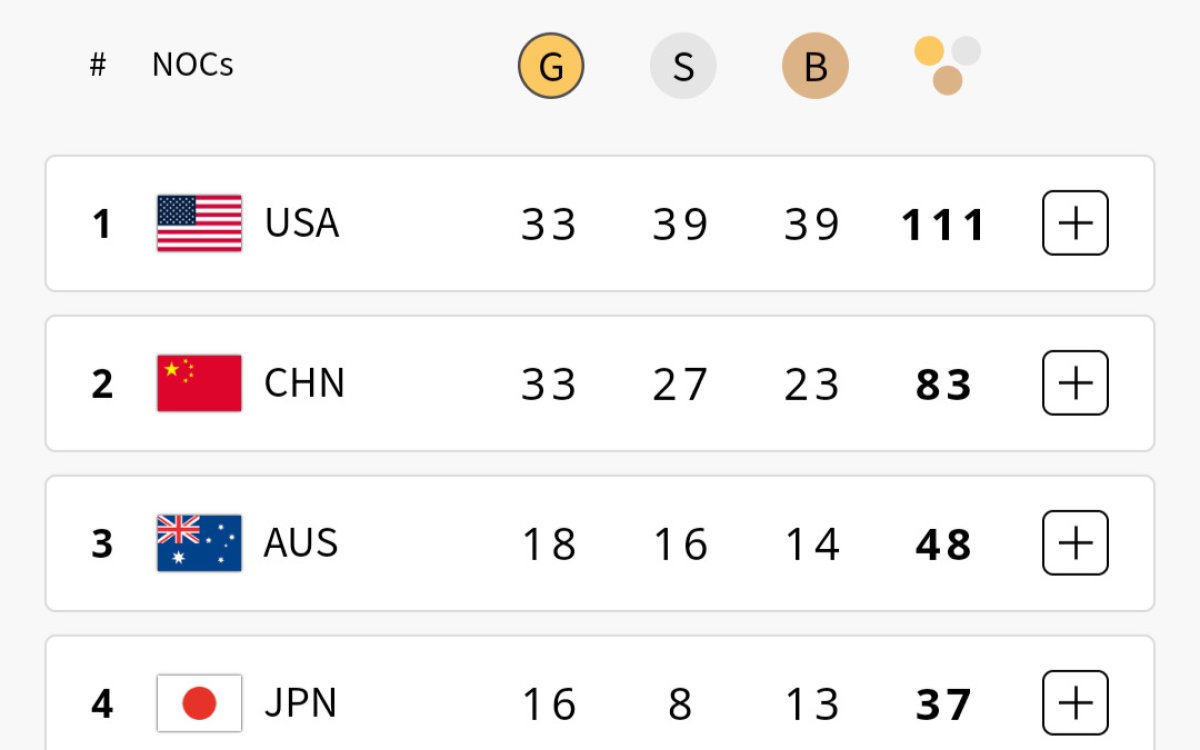Expand the CHN row details
Viewport: 1200px width, 750px height.
point(1075,383)
